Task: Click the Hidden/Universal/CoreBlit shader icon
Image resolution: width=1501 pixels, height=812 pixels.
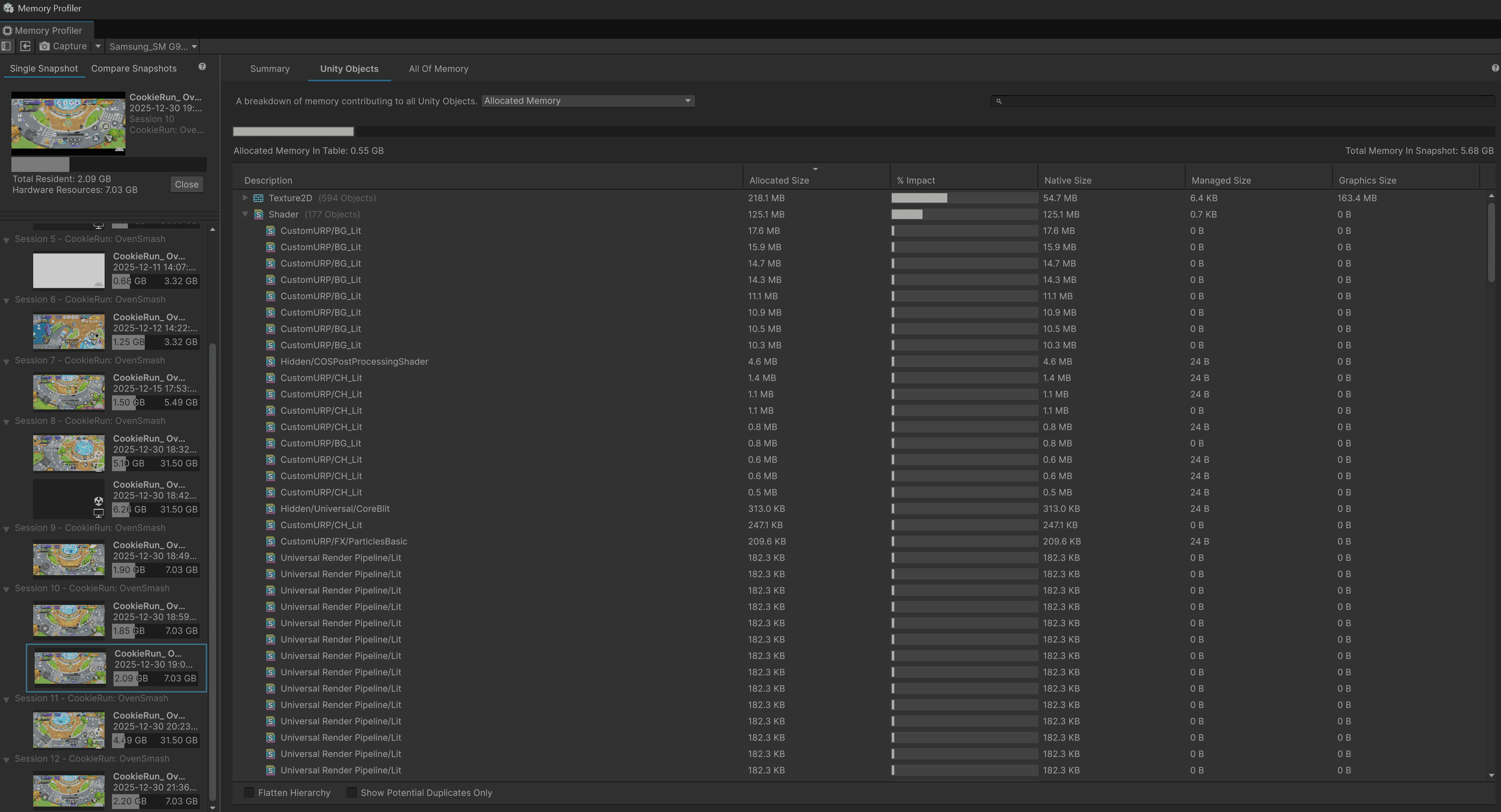Action: pos(270,508)
